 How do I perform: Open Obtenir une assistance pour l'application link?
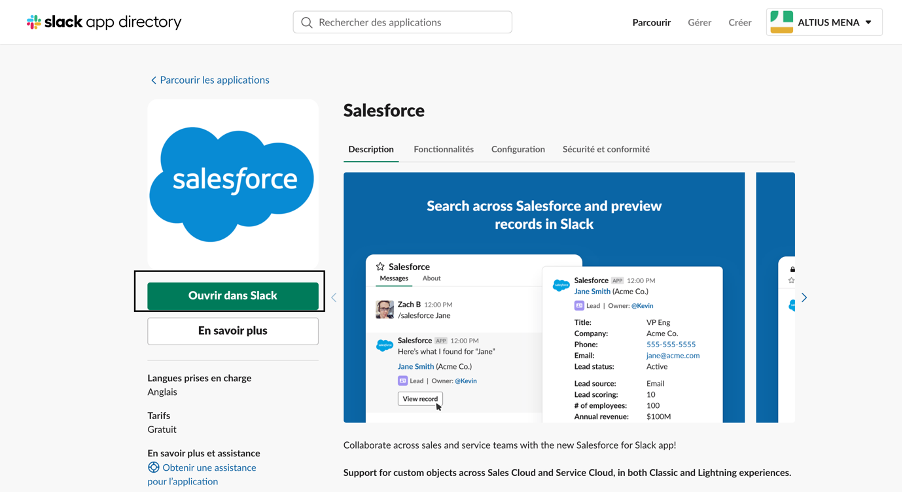pyautogui.click(x=202, y=474)
